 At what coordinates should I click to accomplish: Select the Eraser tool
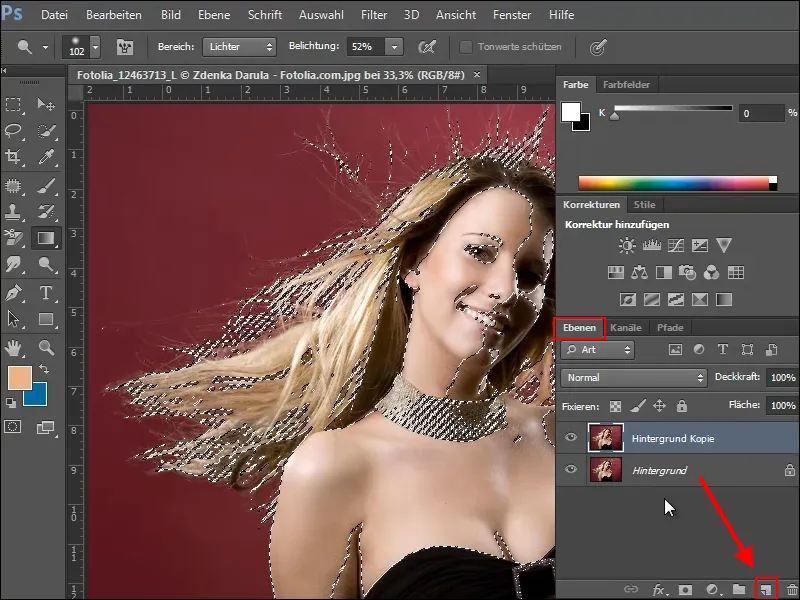click(x=13, y=238)
